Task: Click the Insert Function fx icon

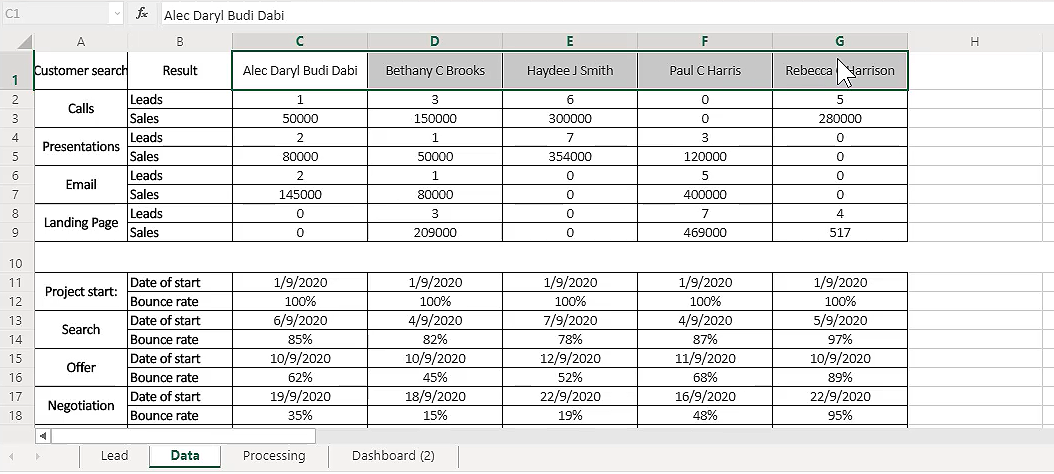Action: (x=142, y=14)
